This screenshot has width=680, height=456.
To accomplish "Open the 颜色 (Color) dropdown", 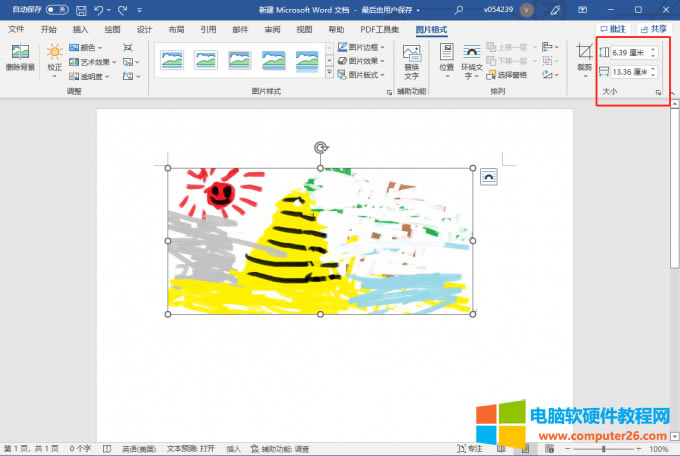I will (85, 47).
